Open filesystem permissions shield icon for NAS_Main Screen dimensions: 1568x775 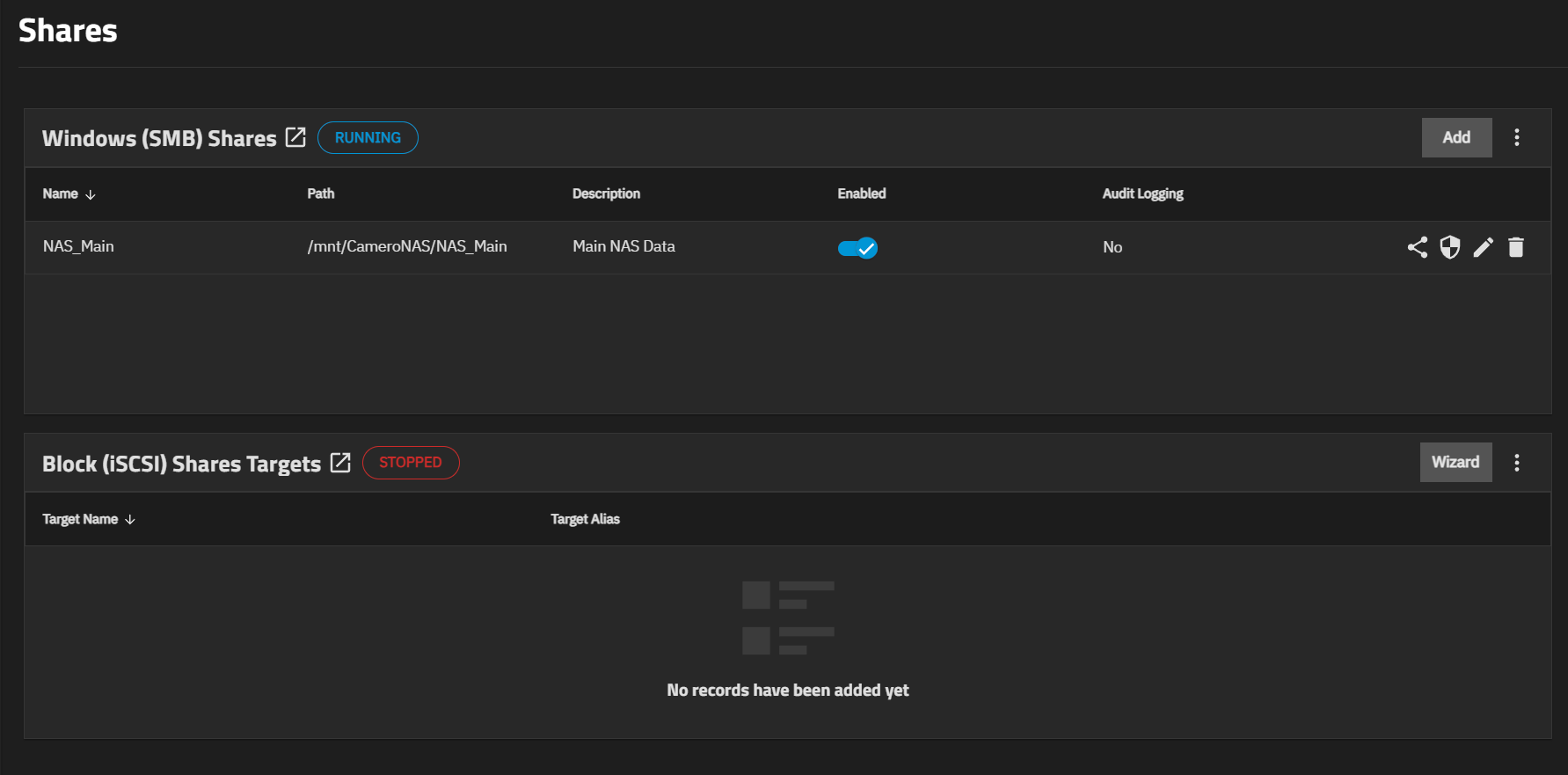coord(1449,247)
